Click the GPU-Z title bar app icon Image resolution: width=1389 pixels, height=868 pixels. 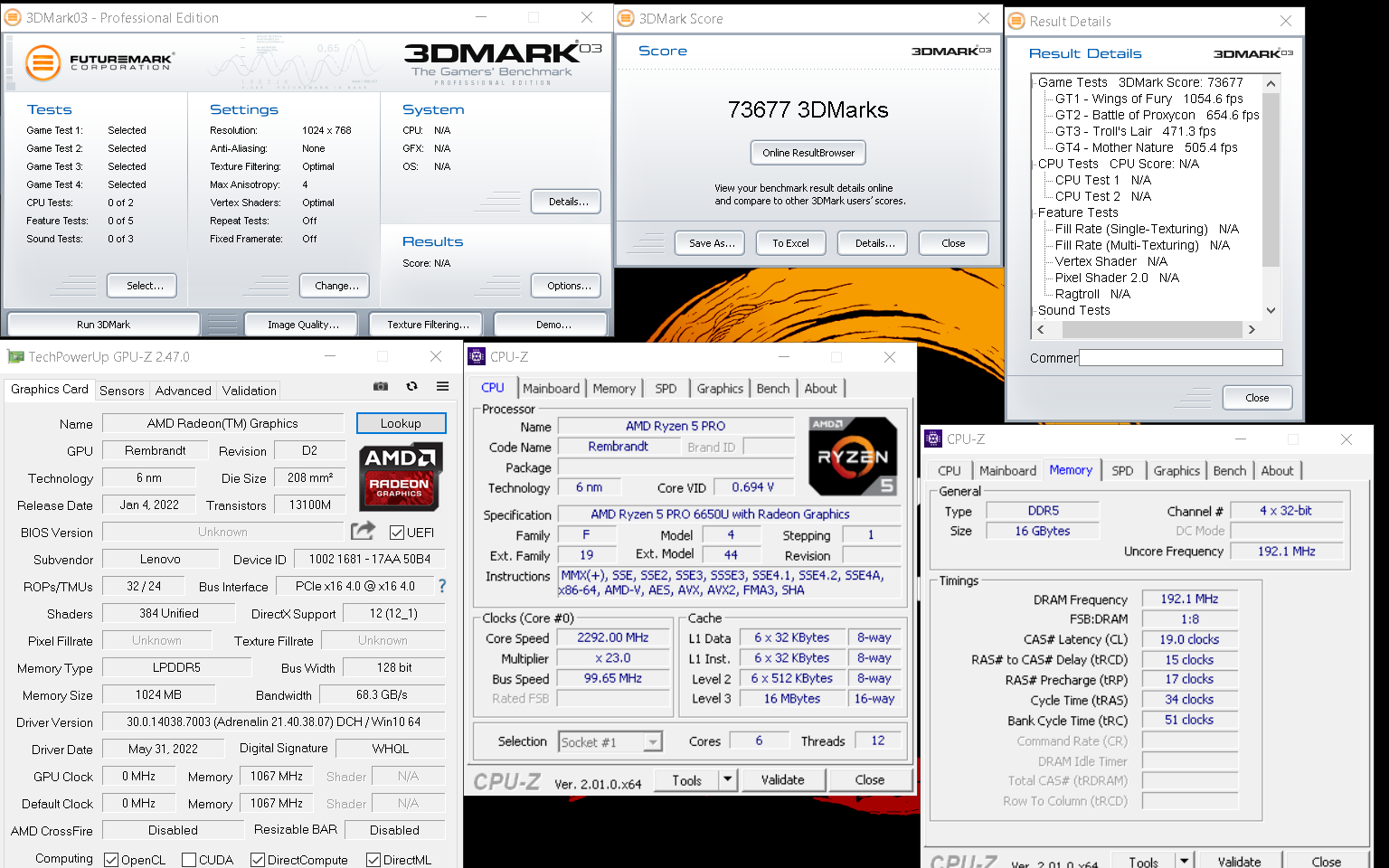click(15, 357)
